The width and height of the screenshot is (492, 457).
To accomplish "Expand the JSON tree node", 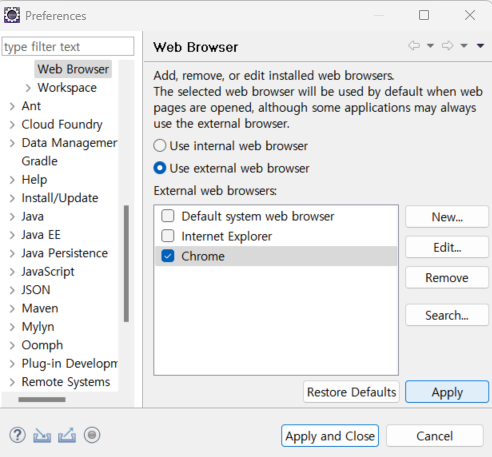I will point(12,290).
